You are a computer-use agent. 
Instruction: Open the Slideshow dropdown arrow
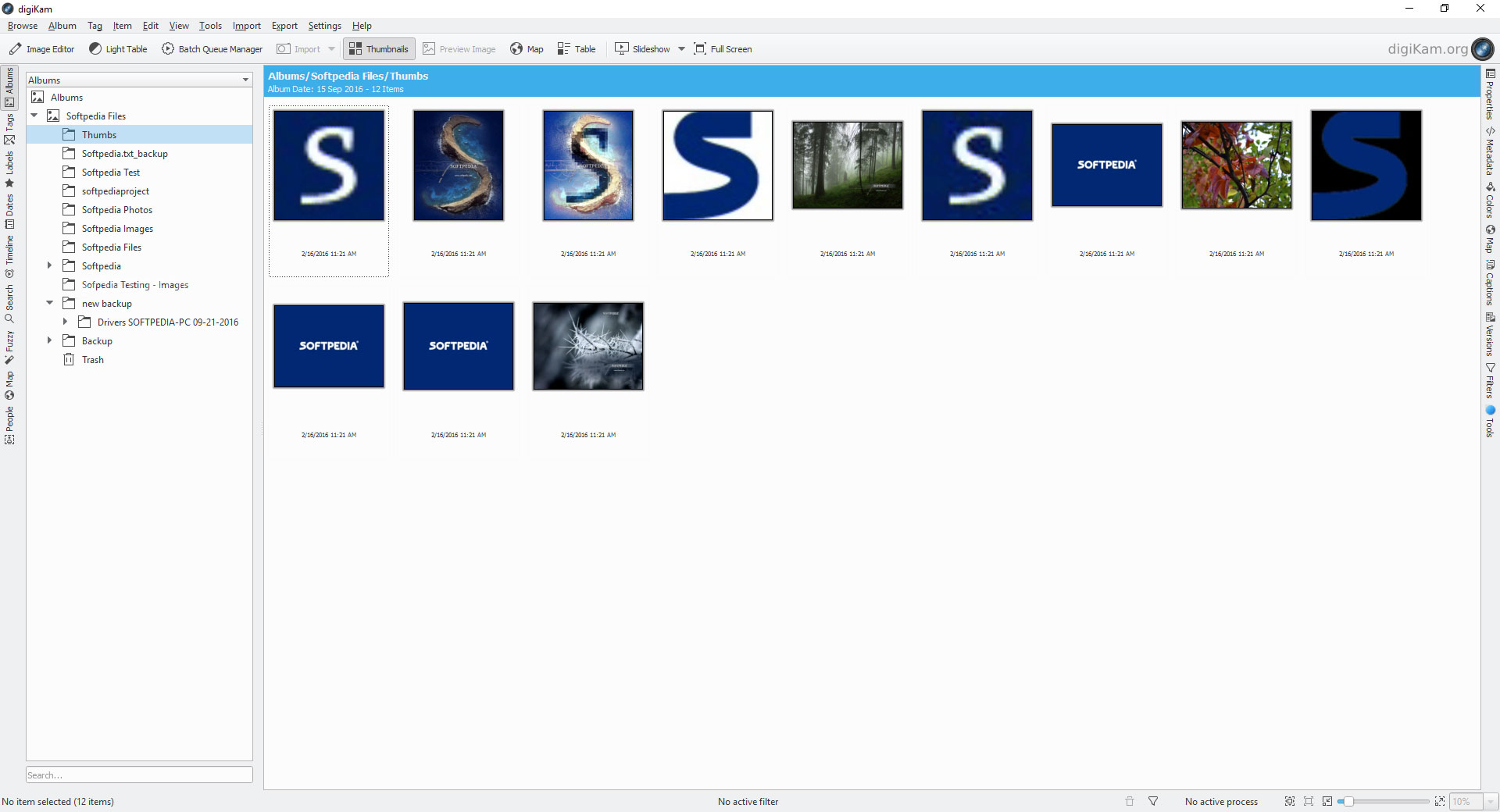[x=681, y=49]
